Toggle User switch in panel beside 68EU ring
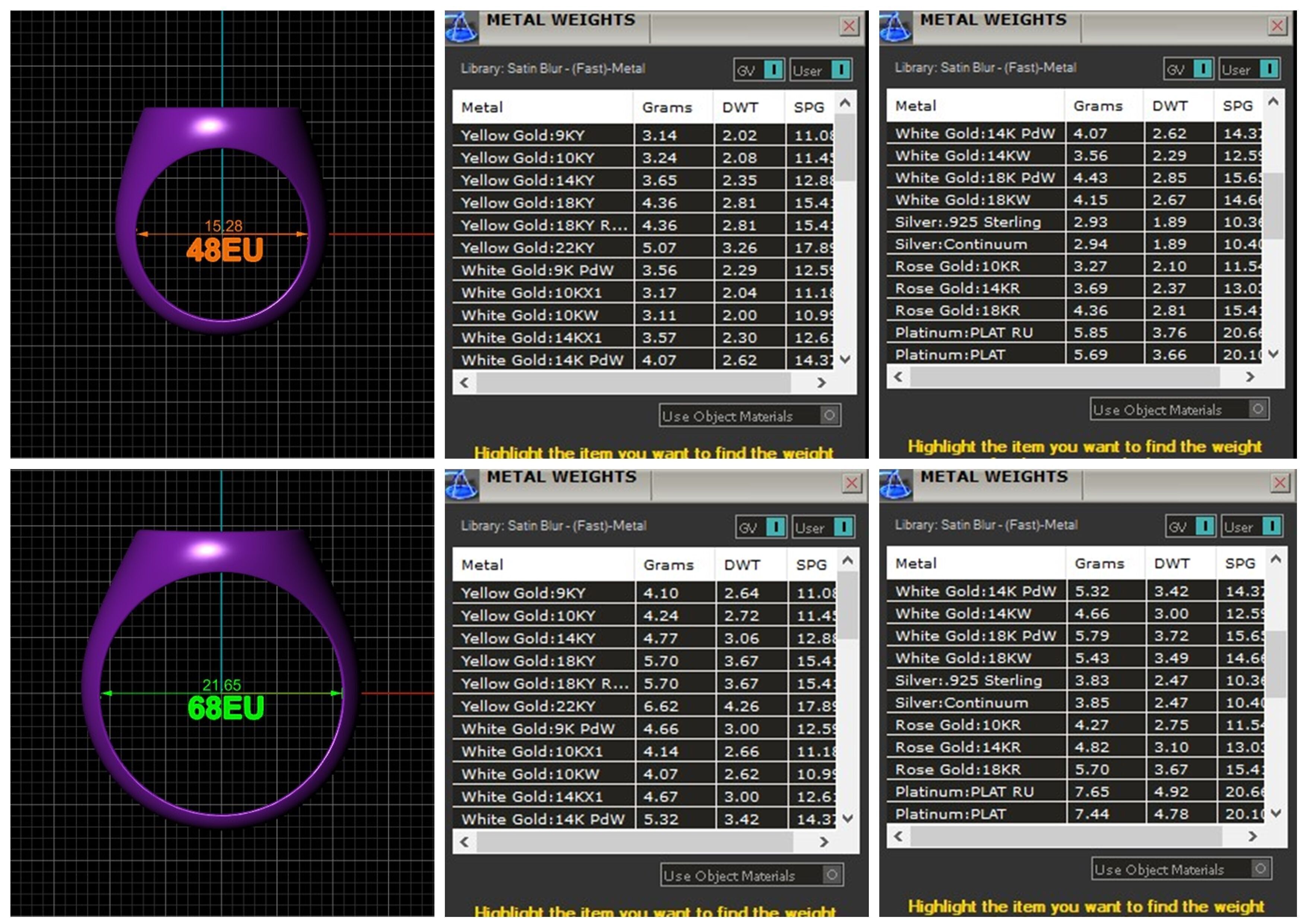Viewport: 1307px width, 924px height. tap(843, 527)
